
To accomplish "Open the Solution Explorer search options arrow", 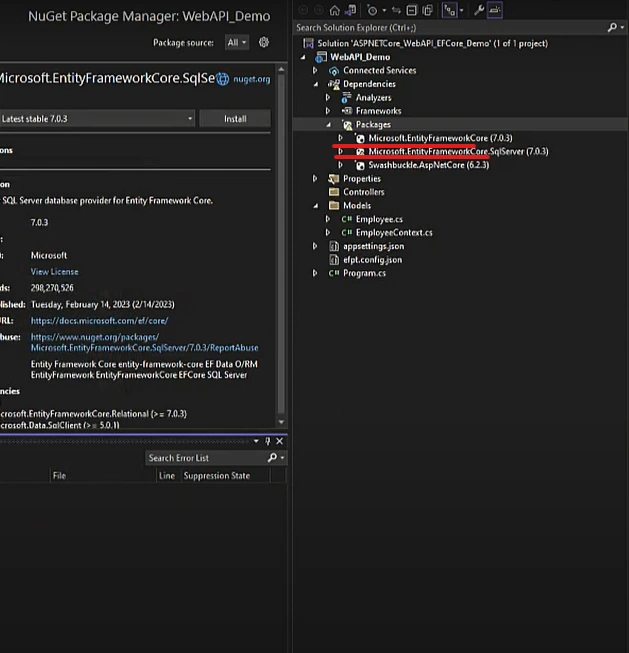I will 622,27.
